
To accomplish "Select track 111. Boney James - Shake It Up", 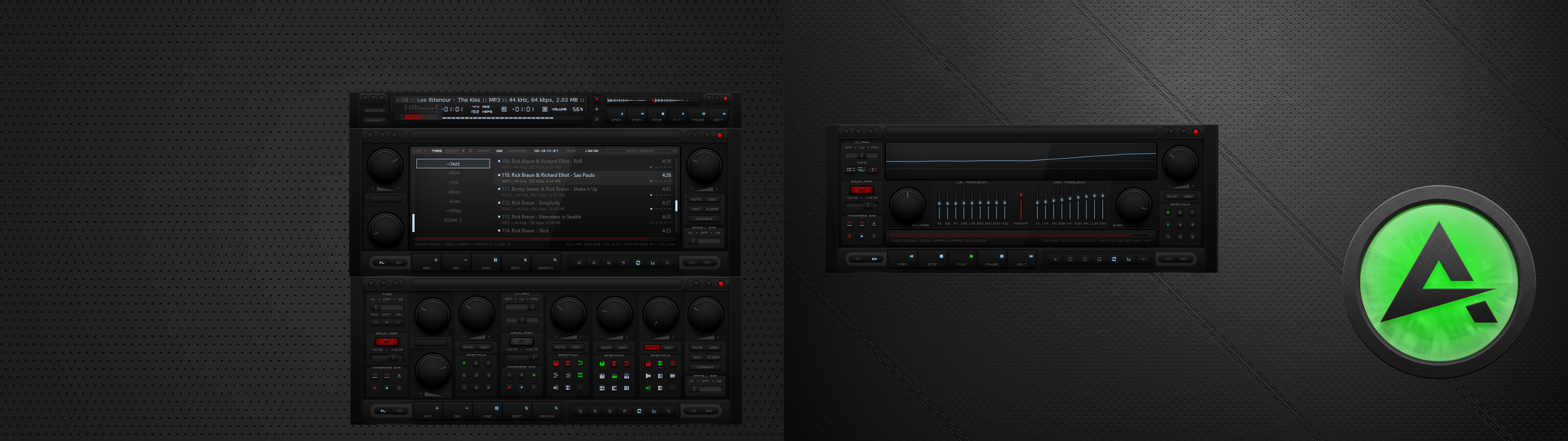I will click(584, 192).
